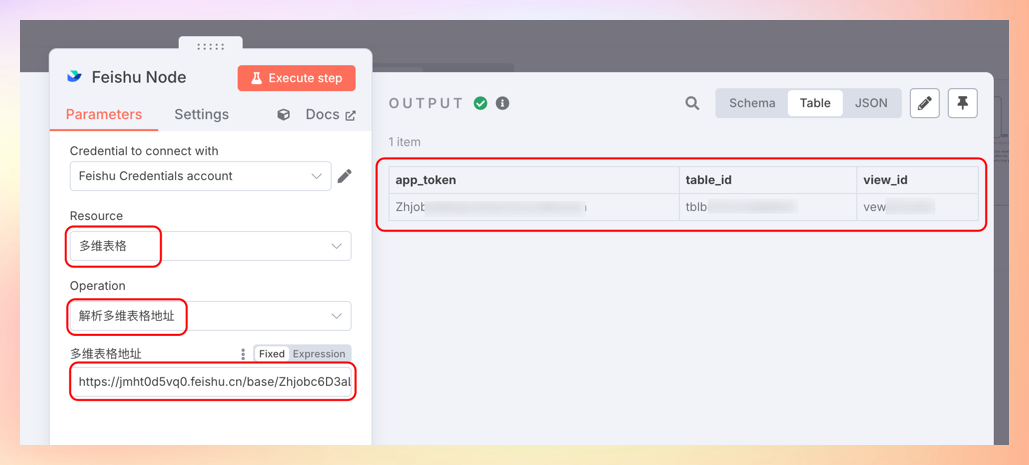Search the output with the magnifier icon

[x=692, y=103]
